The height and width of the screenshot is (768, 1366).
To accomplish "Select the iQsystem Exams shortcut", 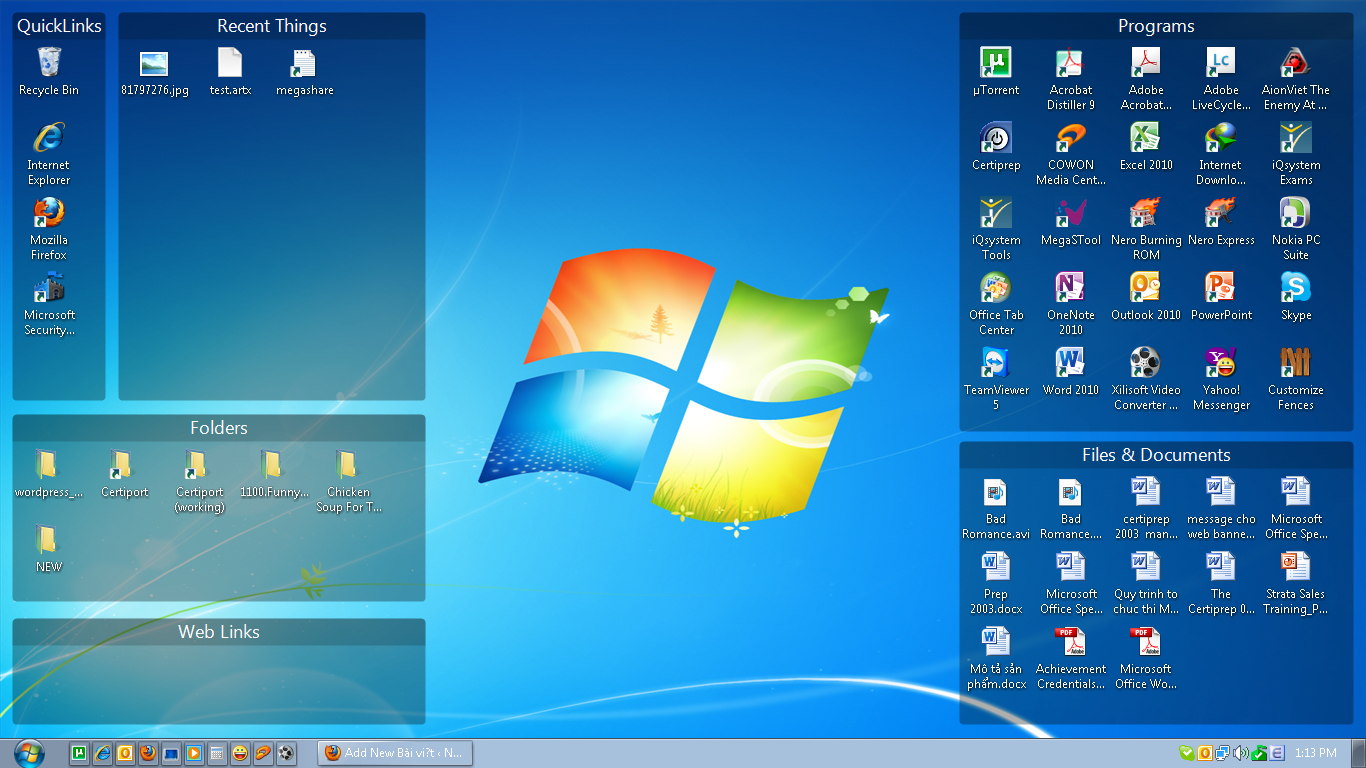I will point(1296,154).
